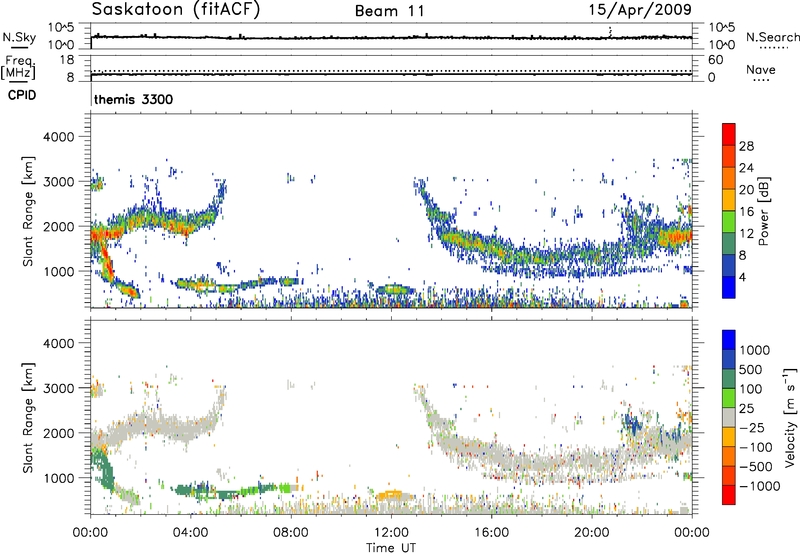Image resolution: width=800 pixels, height=554 pixels.
Task: Click the '12:00' time tick label
Action: (x=391, y=533)
